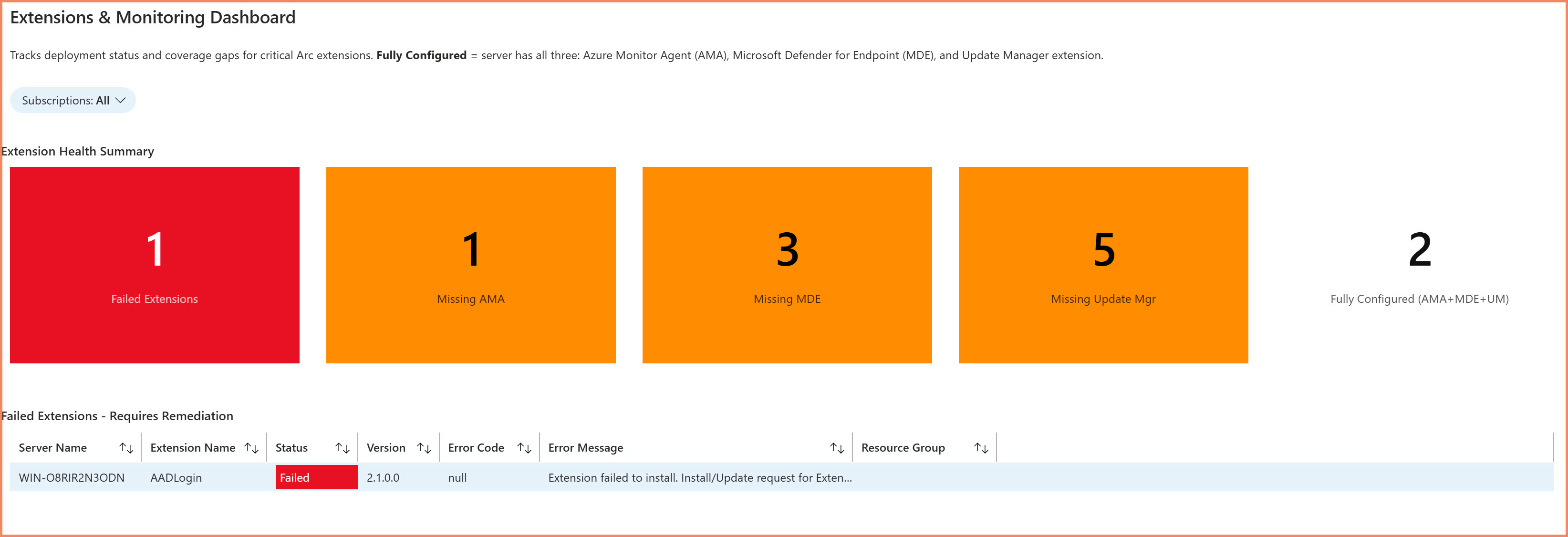
Task: Click the sort icon on Version column
Action: pos(424,447)
